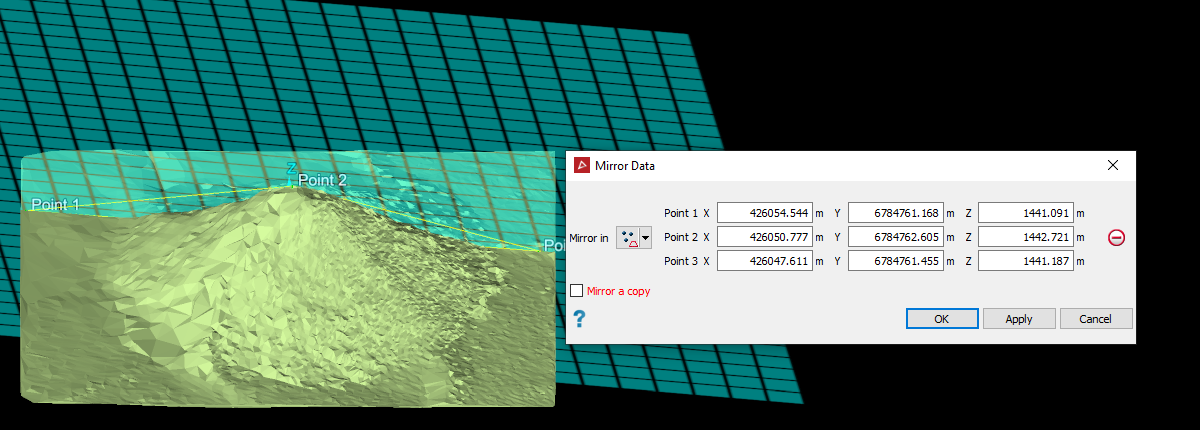Click the Point 1 label on the surface
1200x430 pixels.
pos(55,204)
